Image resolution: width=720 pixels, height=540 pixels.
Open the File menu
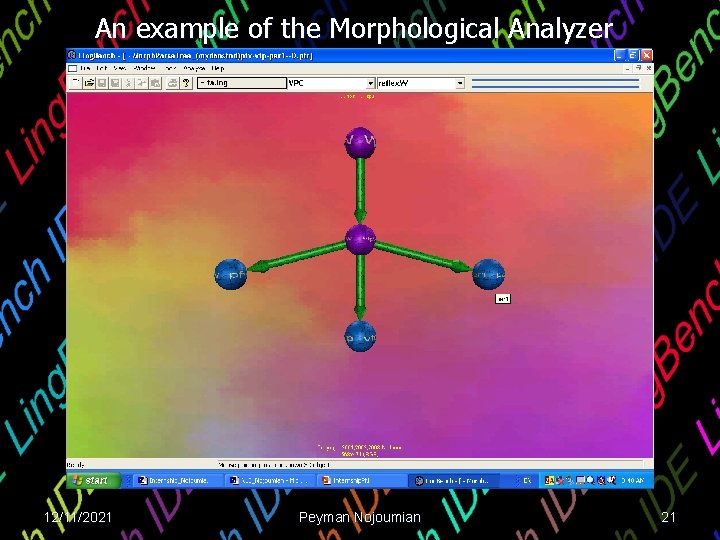pyautogui.click(x=85, y=68)
